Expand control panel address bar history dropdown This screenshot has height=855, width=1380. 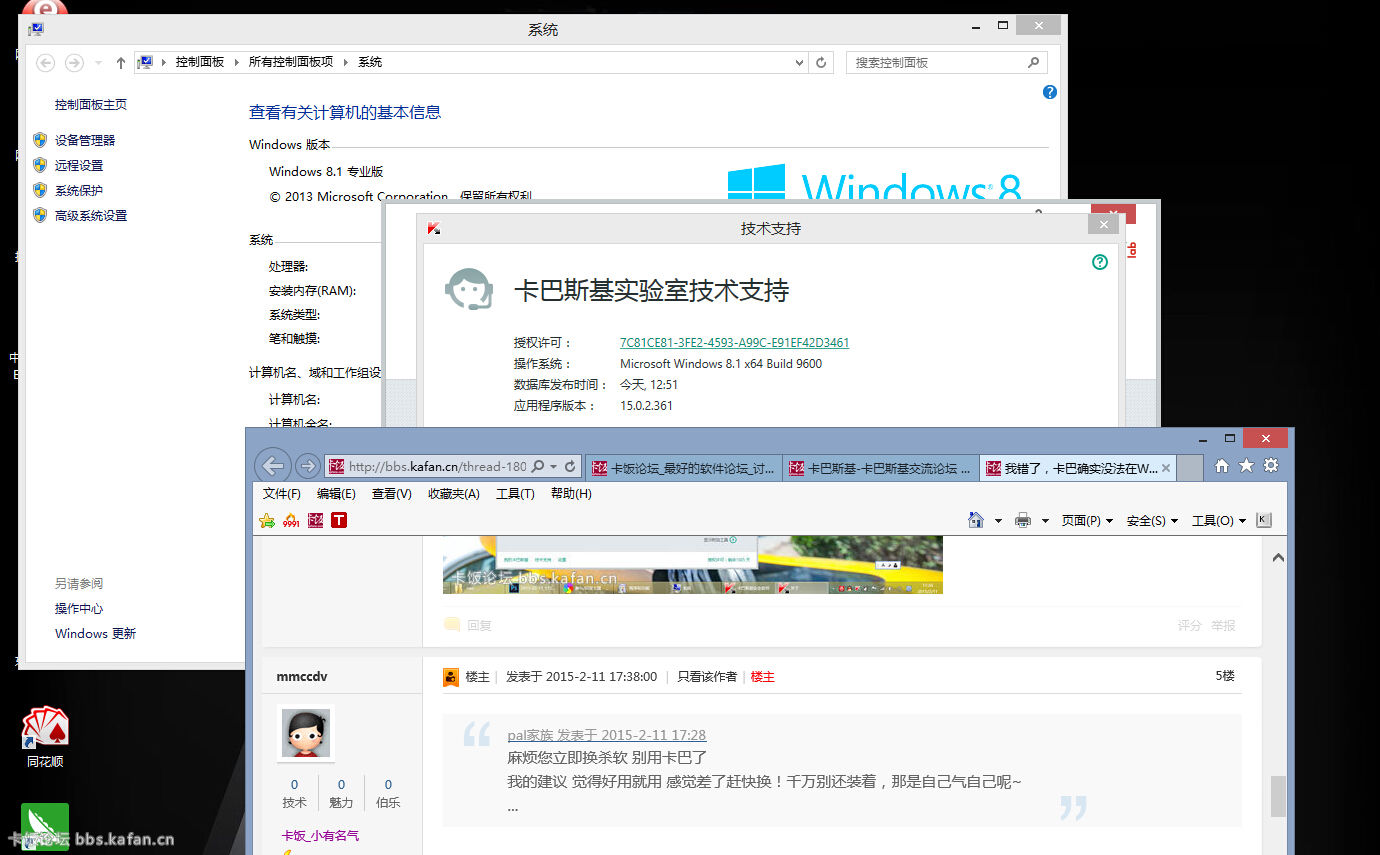(799, 62)
